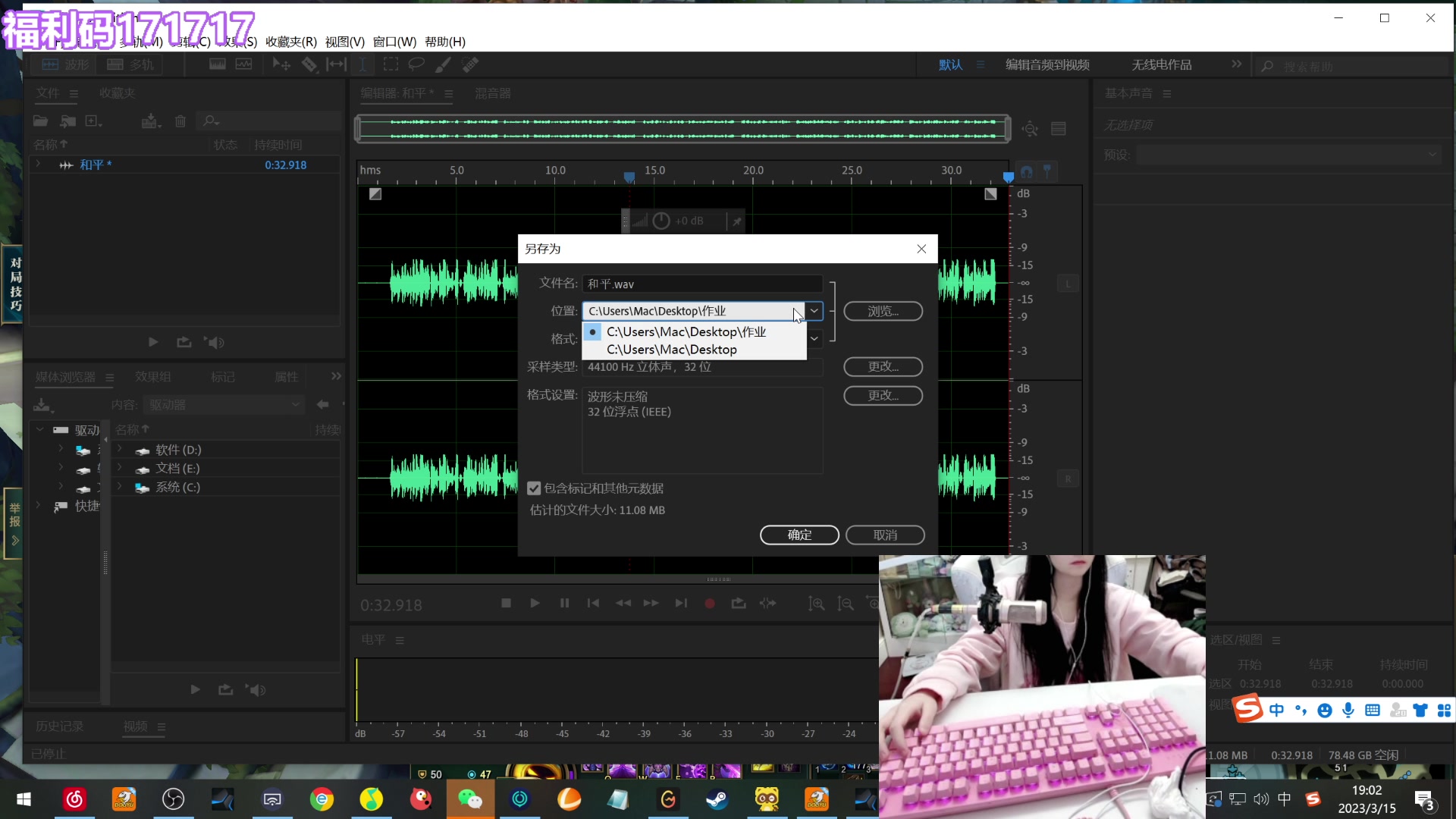Open WeChat from the taskbar

(x=469, y=799)
